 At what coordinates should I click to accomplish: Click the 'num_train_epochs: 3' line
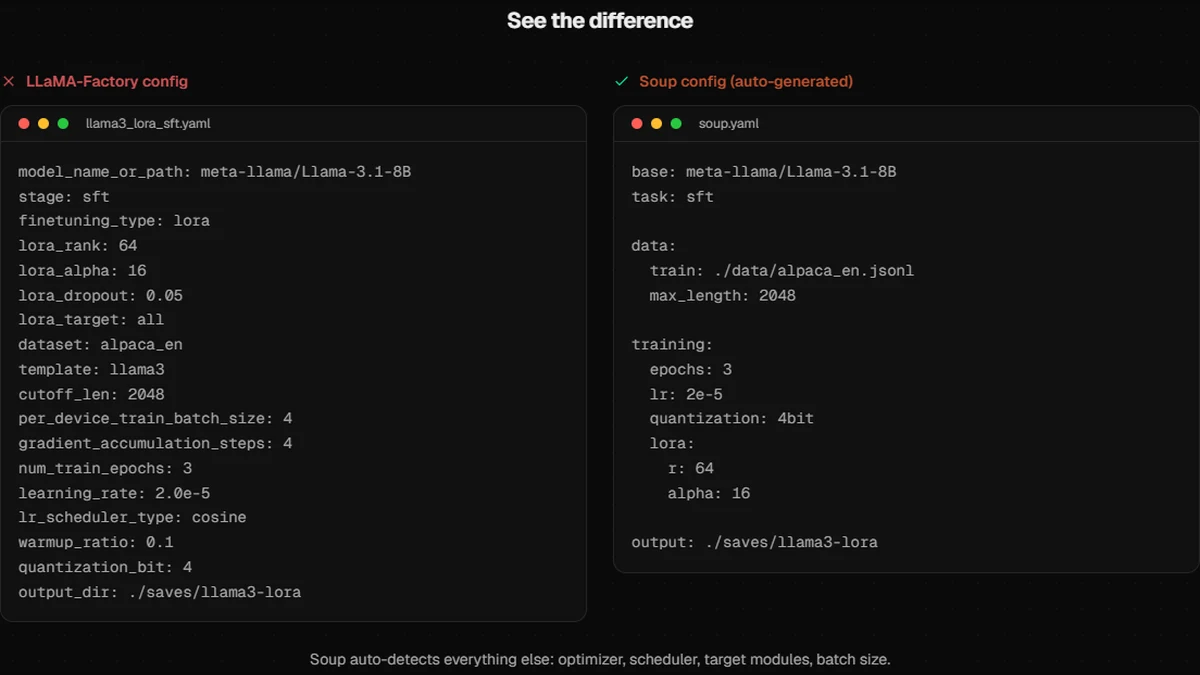coord(105,468)
